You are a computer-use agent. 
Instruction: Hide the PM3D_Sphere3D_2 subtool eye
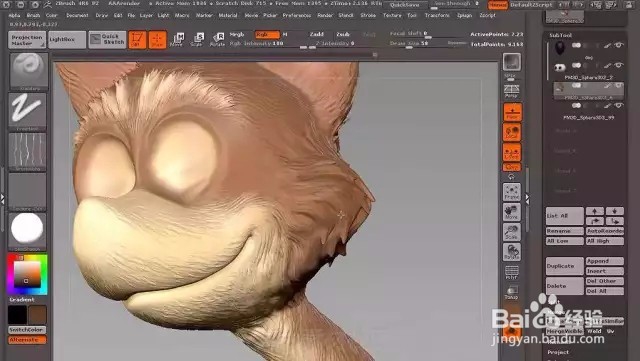pos(619,65)
